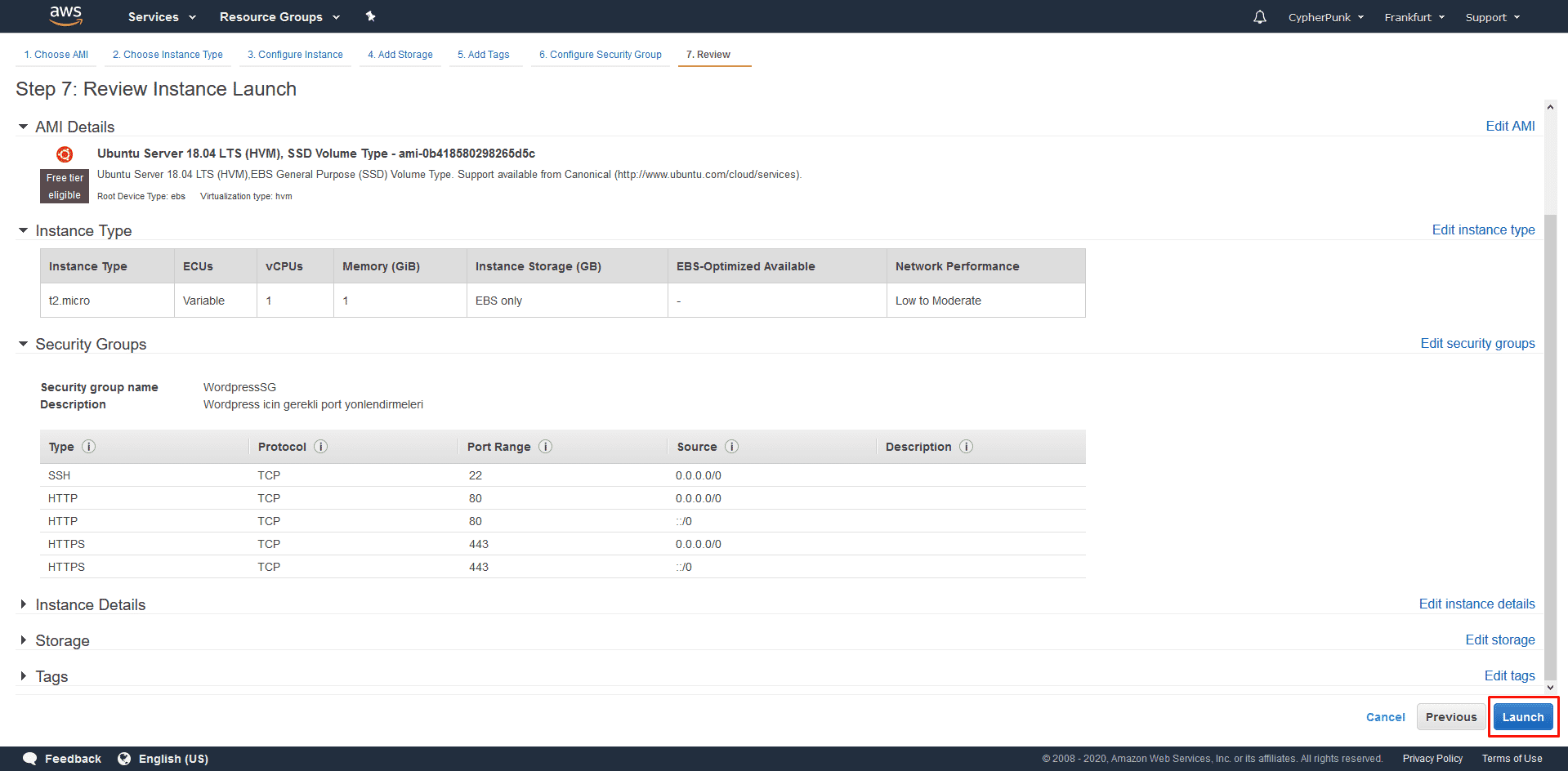Click scrollbar down arrow of review pane

[x=1550, y=688]
